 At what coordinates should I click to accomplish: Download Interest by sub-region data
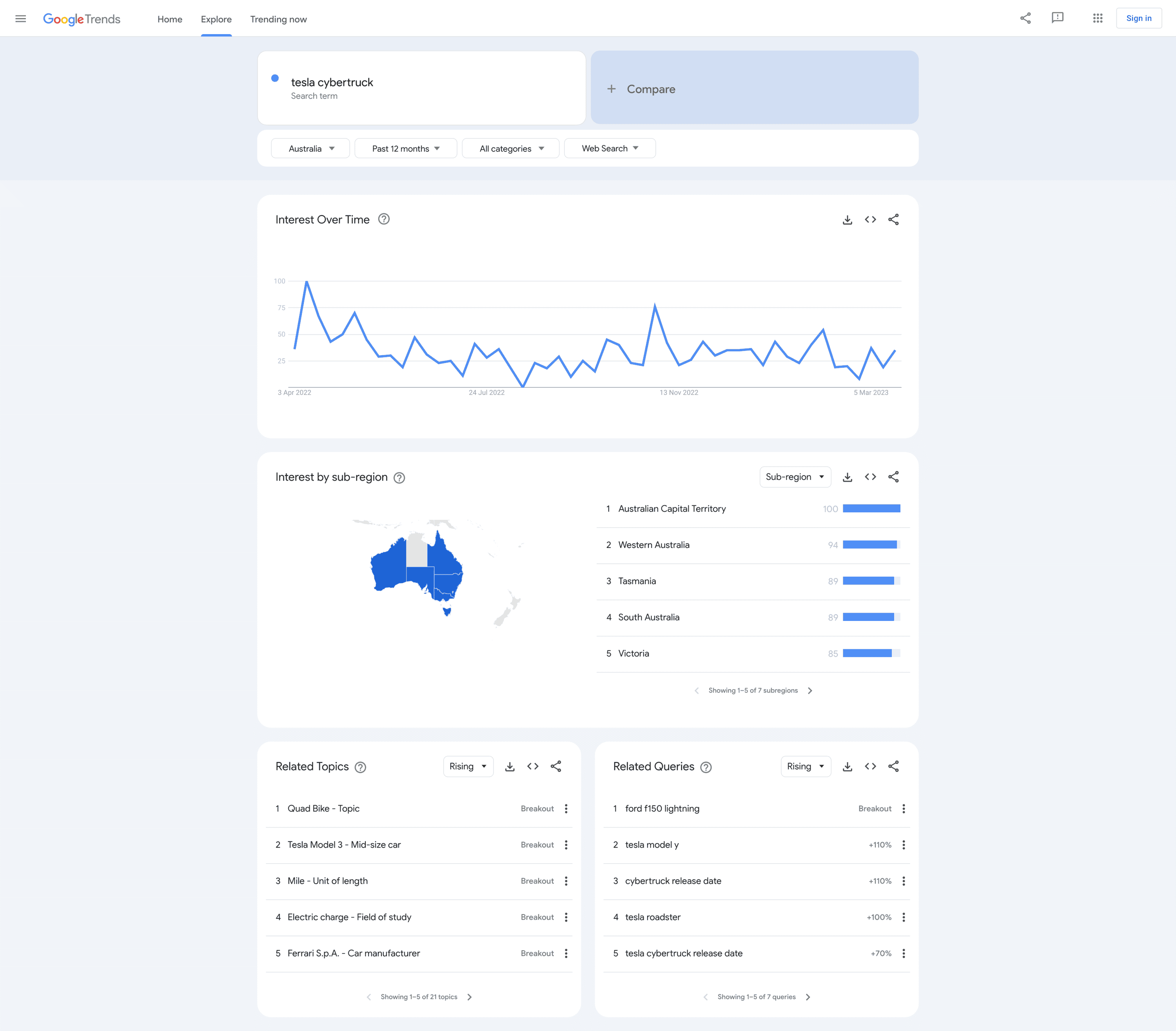pyautogui.click(x=848, y=477)
